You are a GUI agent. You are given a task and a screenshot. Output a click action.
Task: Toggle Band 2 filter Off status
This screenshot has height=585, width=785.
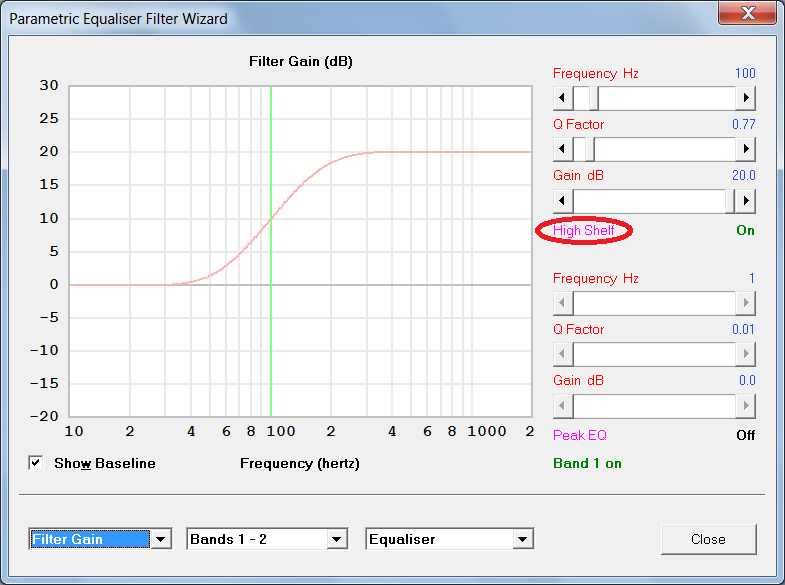click(745, 435)
